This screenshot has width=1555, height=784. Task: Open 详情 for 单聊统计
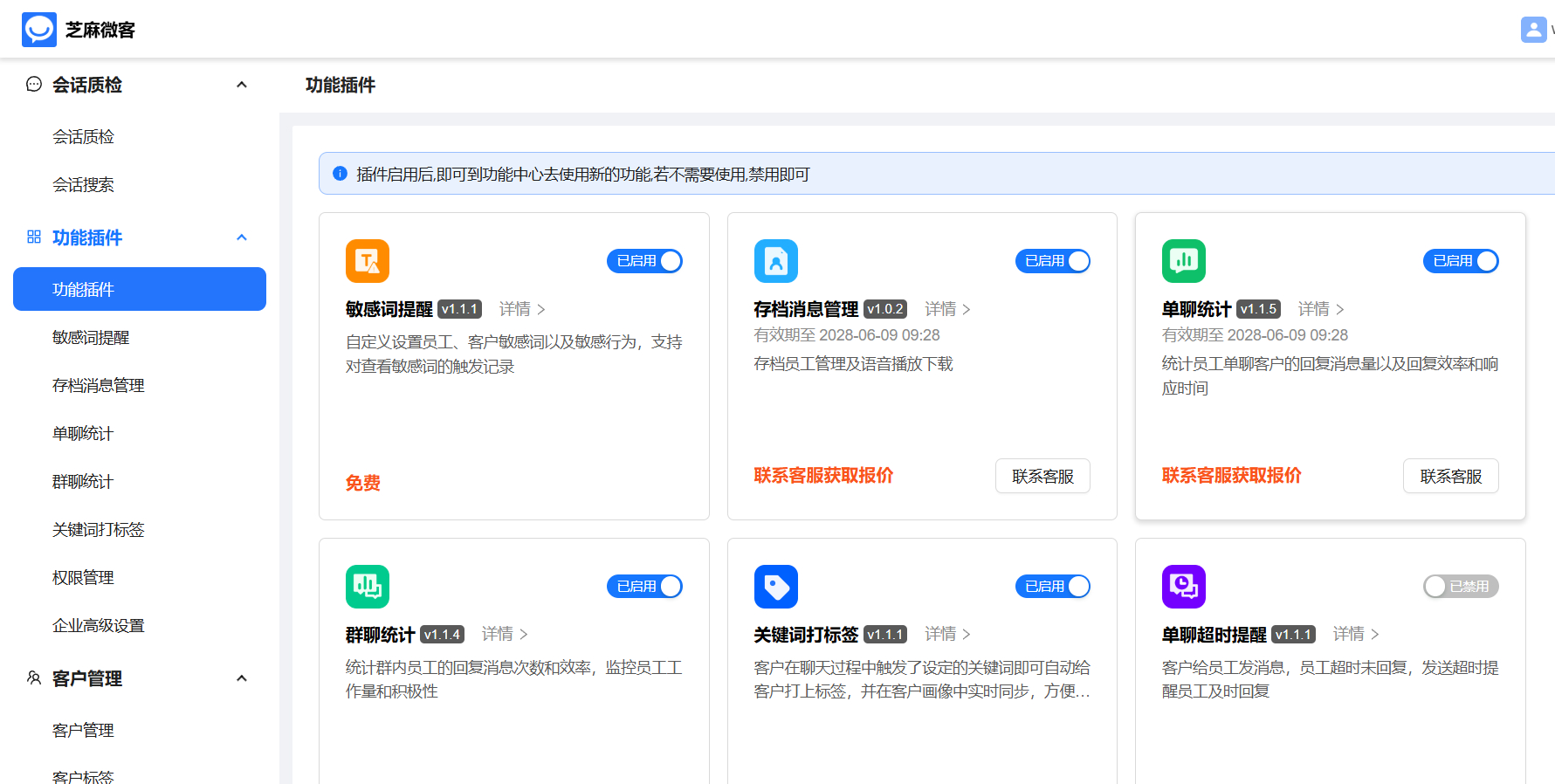pos(1321,309)
